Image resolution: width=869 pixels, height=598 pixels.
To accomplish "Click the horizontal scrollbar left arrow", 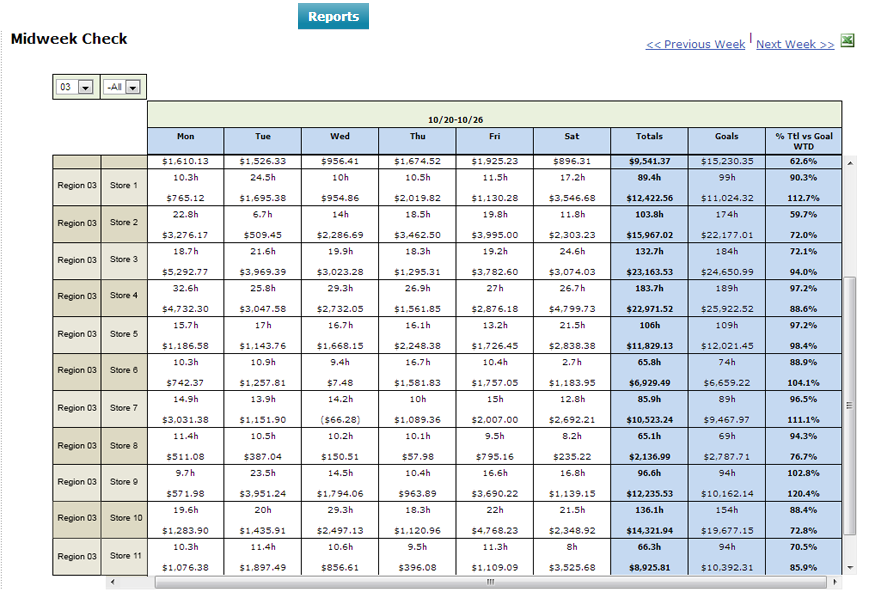I will click(x=112, y=581).
